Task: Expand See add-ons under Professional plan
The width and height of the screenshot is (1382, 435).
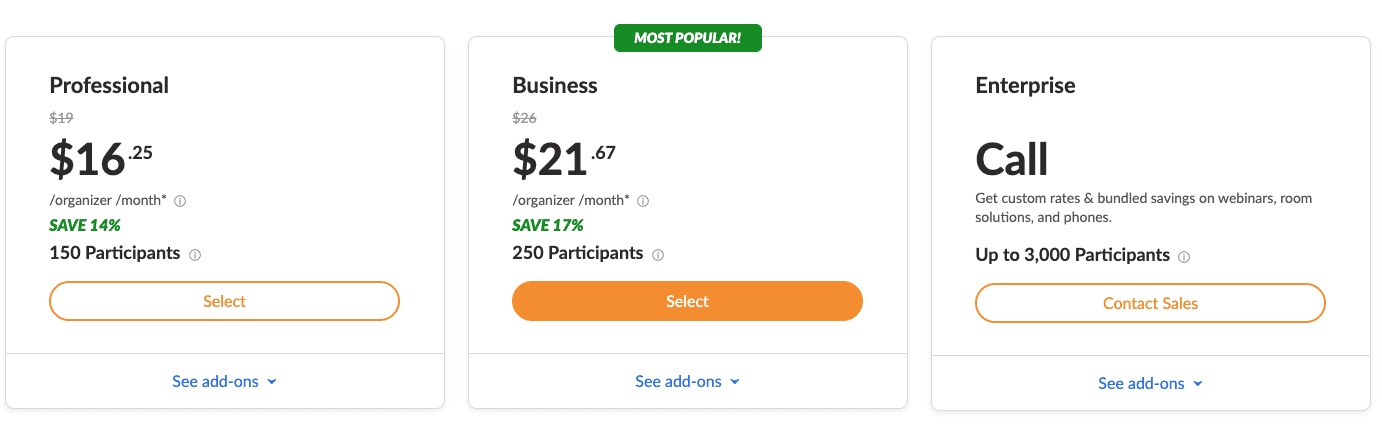Action: [x=224, y=381]
